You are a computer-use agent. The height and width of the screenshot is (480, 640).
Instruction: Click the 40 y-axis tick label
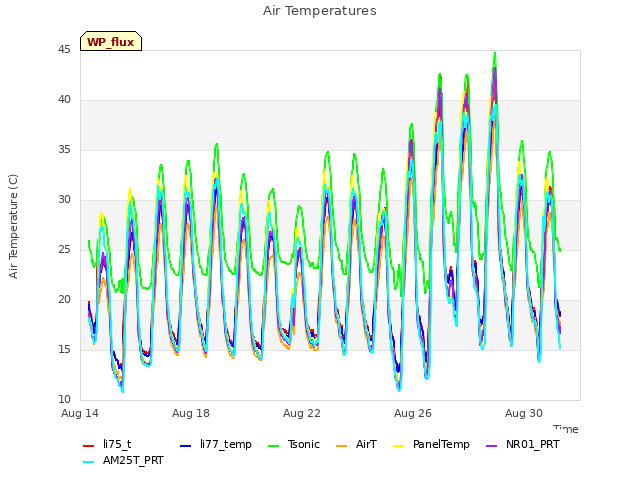[x=64, y=100]
